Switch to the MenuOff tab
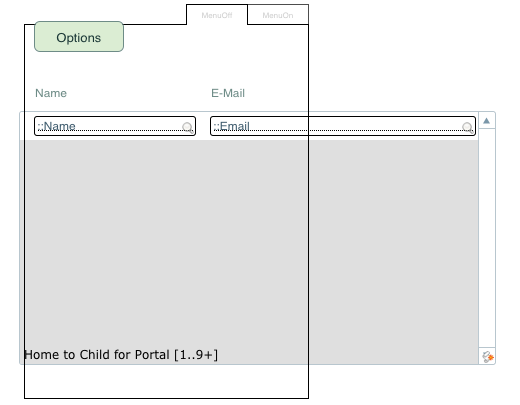Image resolution: width=520 pixels, height=405 pixels. coord(217,15)
